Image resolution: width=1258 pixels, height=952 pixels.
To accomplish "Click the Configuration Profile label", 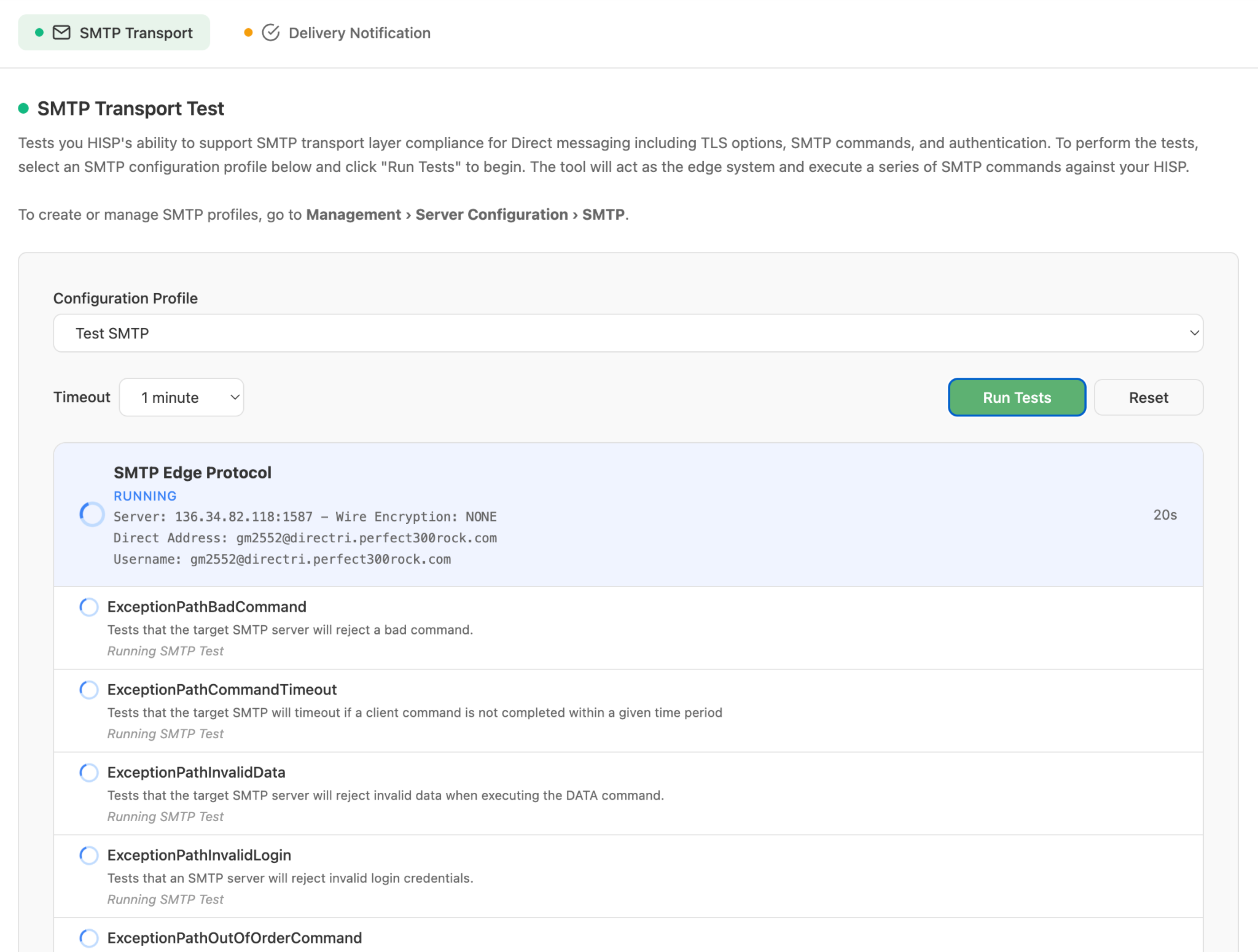I will (x=125, y=298).
